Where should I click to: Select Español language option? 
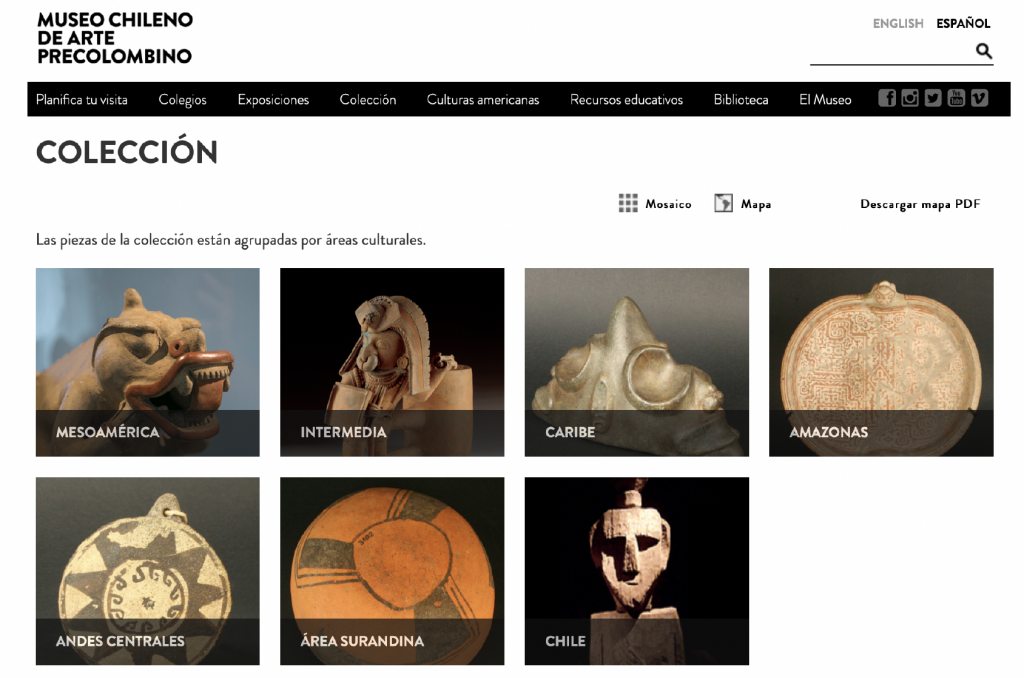point(963,24)
